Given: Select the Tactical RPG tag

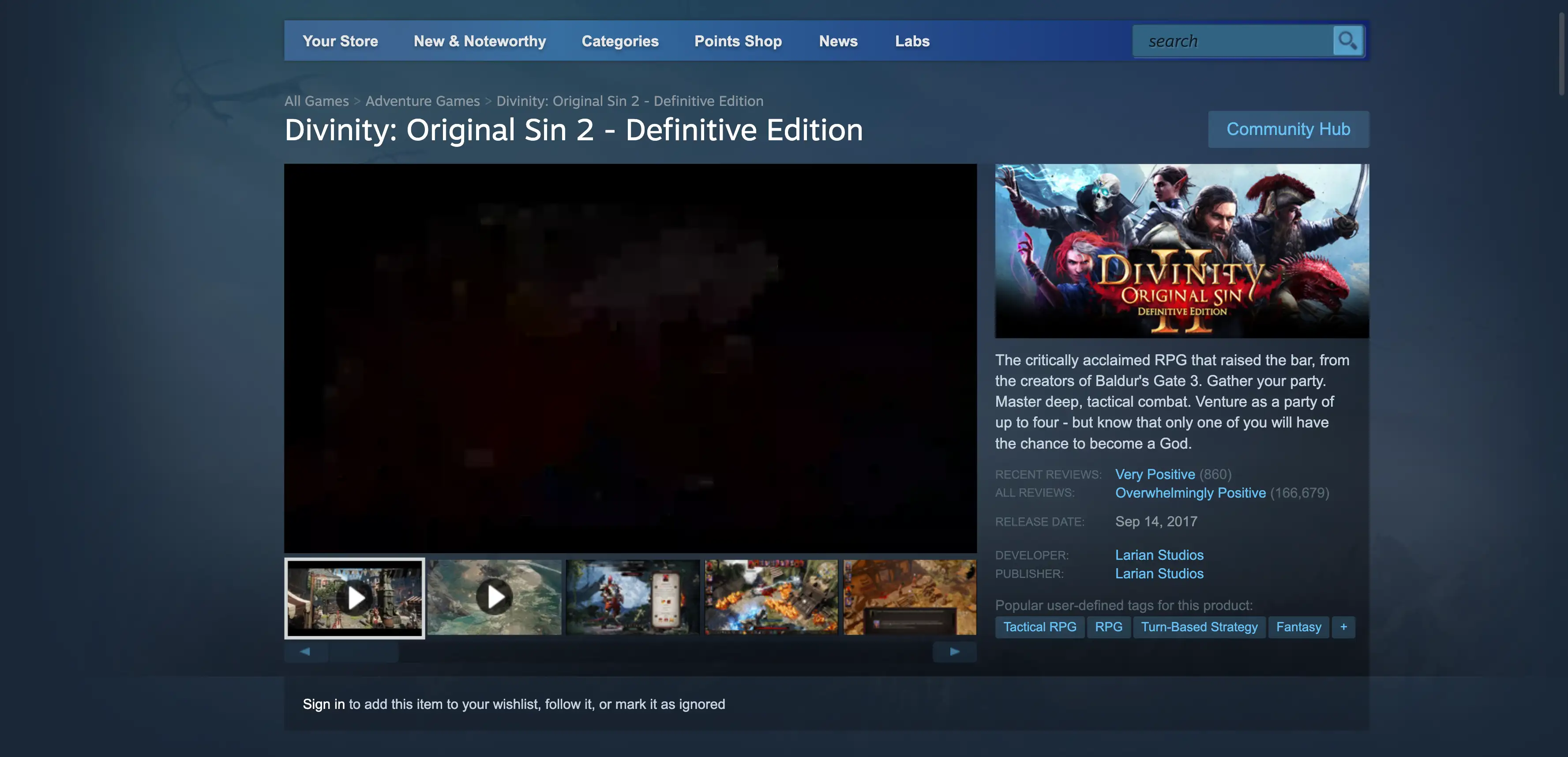Looking at the screenshot, I should pos(1039,627).
